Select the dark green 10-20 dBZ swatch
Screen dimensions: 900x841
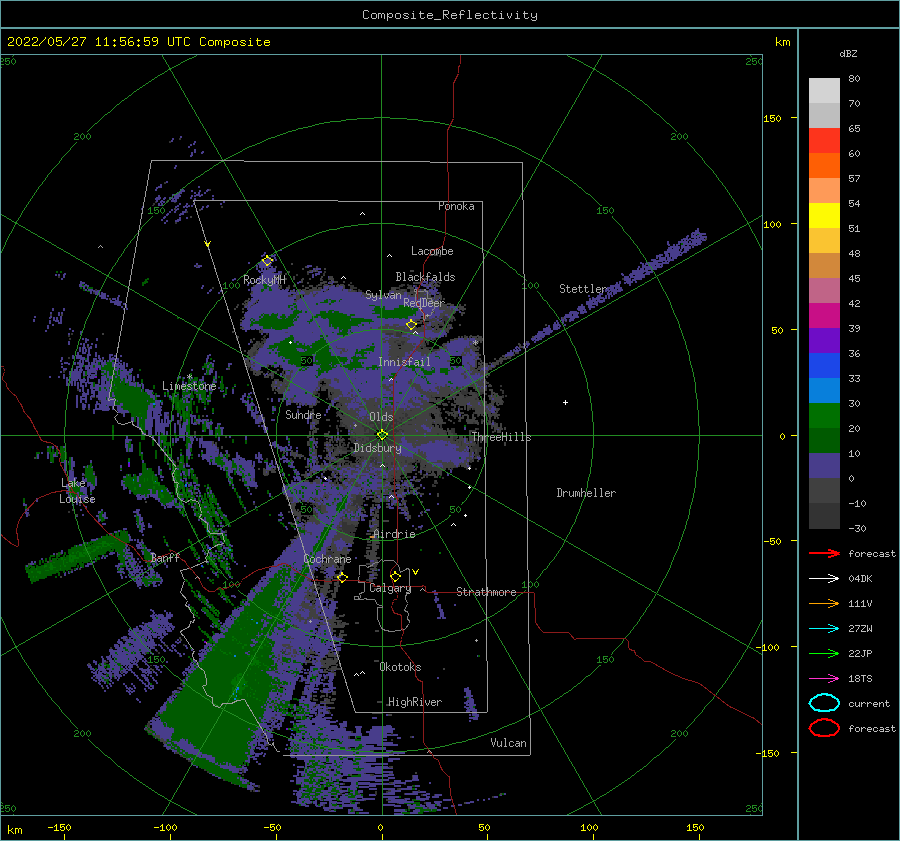824,440
